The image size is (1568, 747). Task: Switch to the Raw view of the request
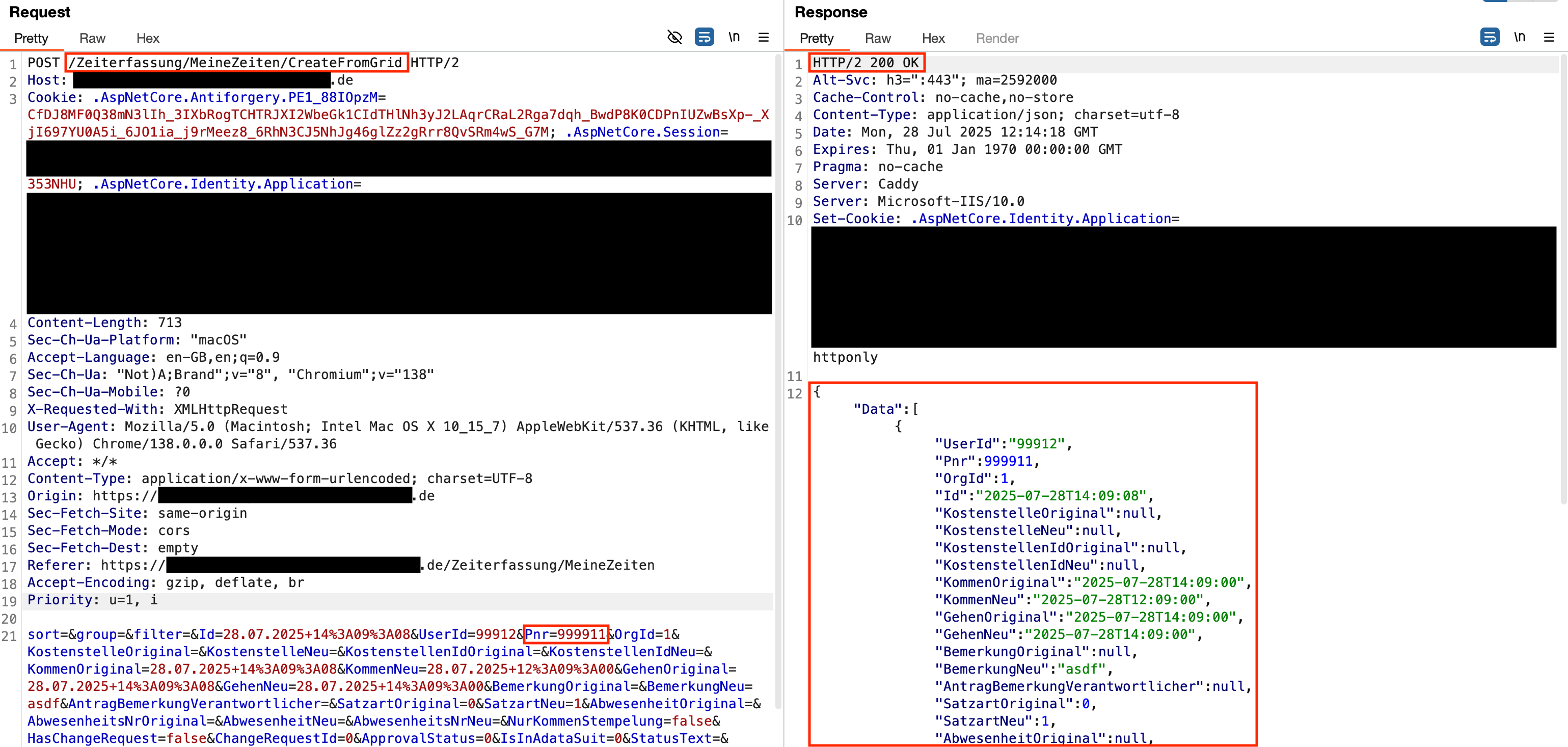point(92,38)
